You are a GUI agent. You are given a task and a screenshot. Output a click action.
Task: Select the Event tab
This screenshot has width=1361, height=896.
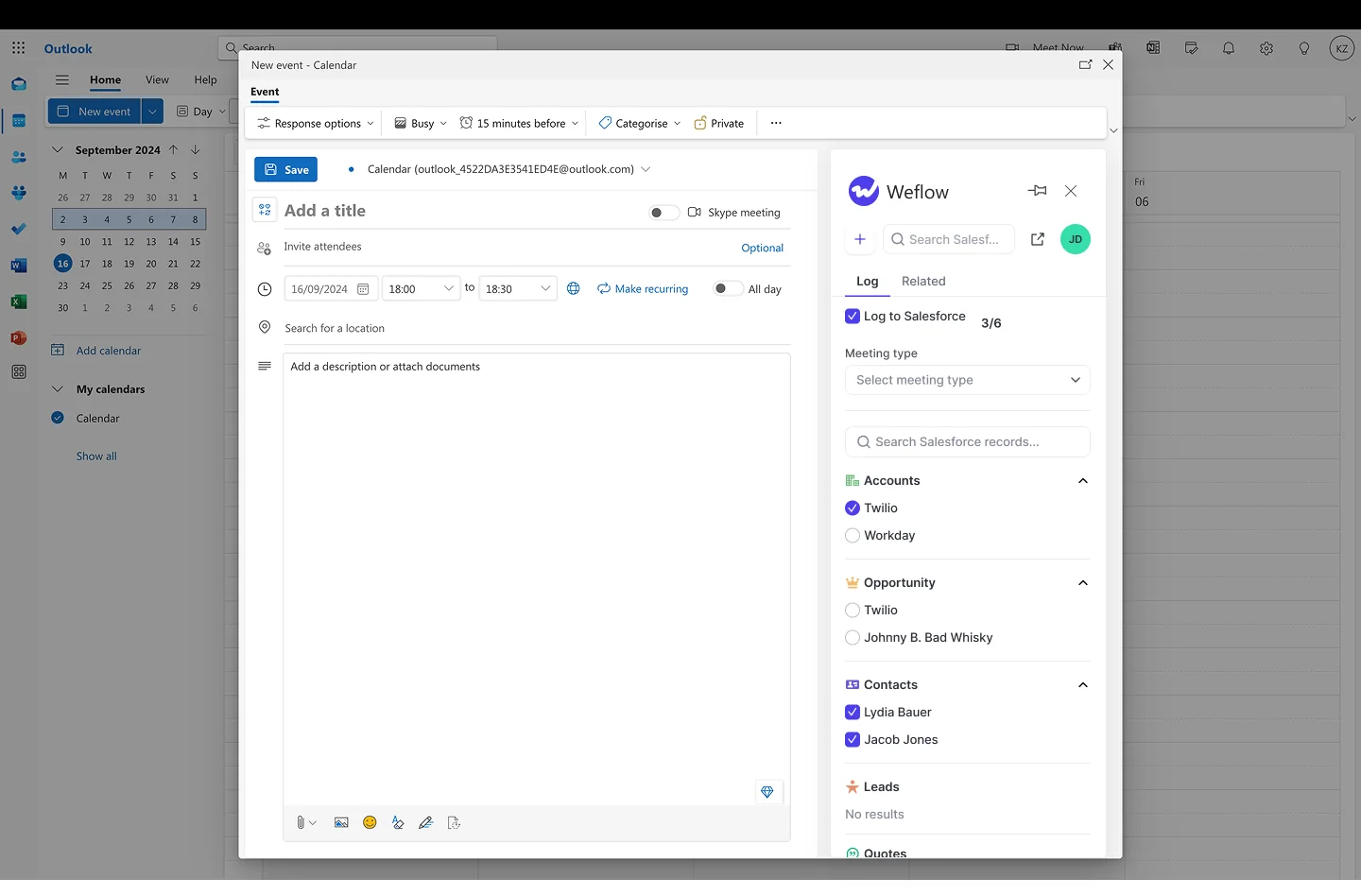[265, 92]
